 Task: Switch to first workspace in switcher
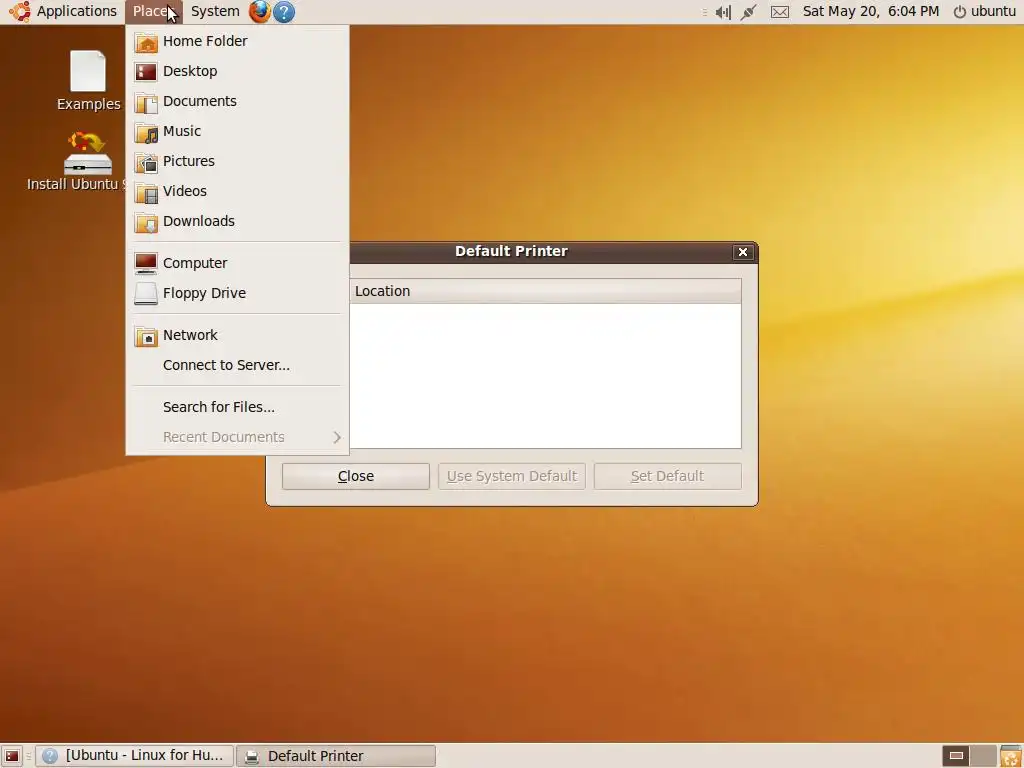(956, 756)
